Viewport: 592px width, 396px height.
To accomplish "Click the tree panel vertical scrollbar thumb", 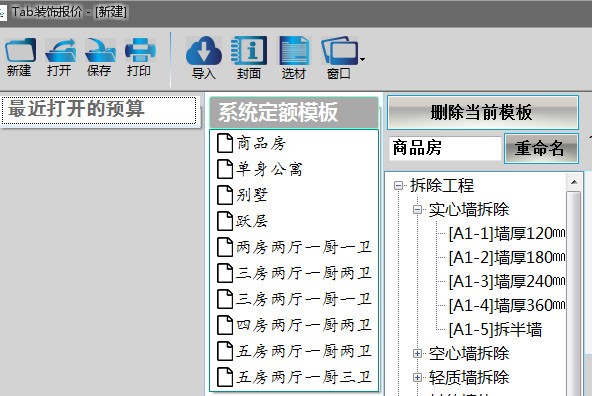I will click(574, 294).
